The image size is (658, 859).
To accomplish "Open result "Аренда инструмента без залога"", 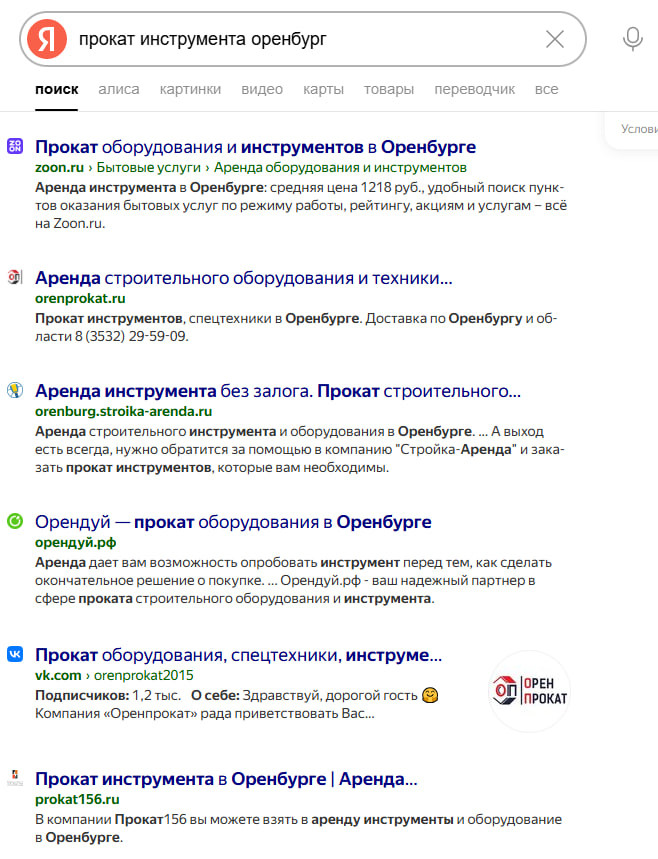I will click(278, 391).
